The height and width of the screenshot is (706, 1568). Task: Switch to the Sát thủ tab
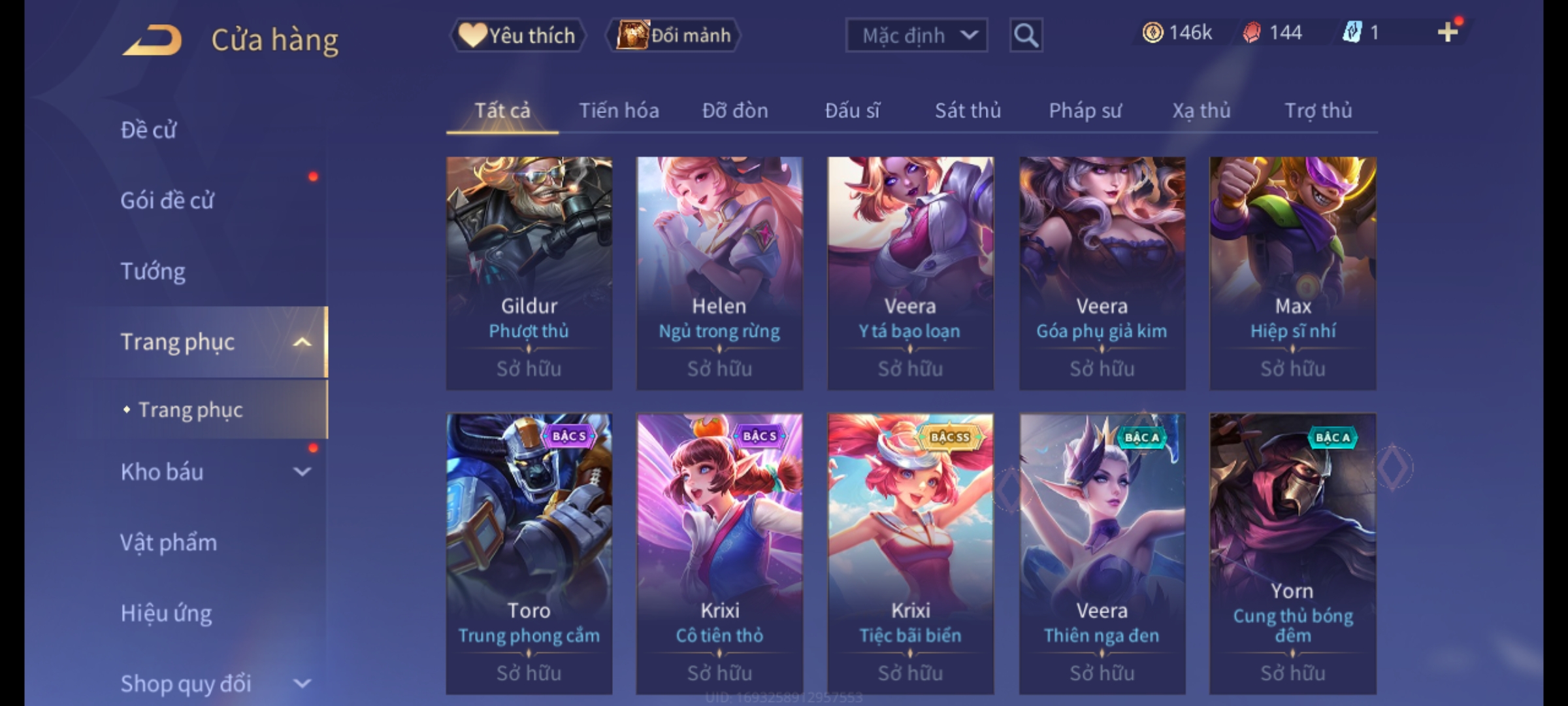click(968, 110)
